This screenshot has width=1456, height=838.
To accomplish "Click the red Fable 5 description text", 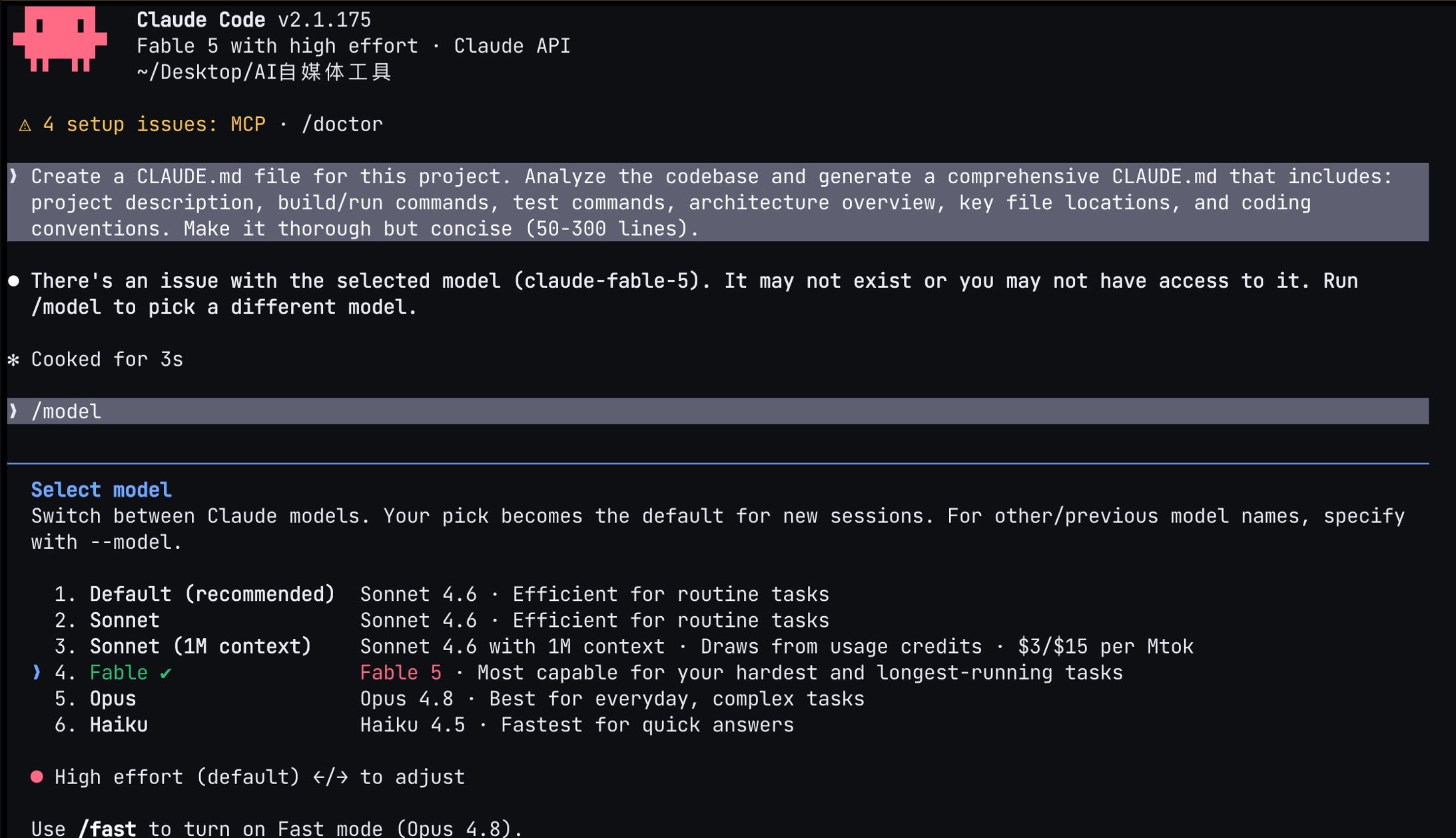I will tap(401, 673).
